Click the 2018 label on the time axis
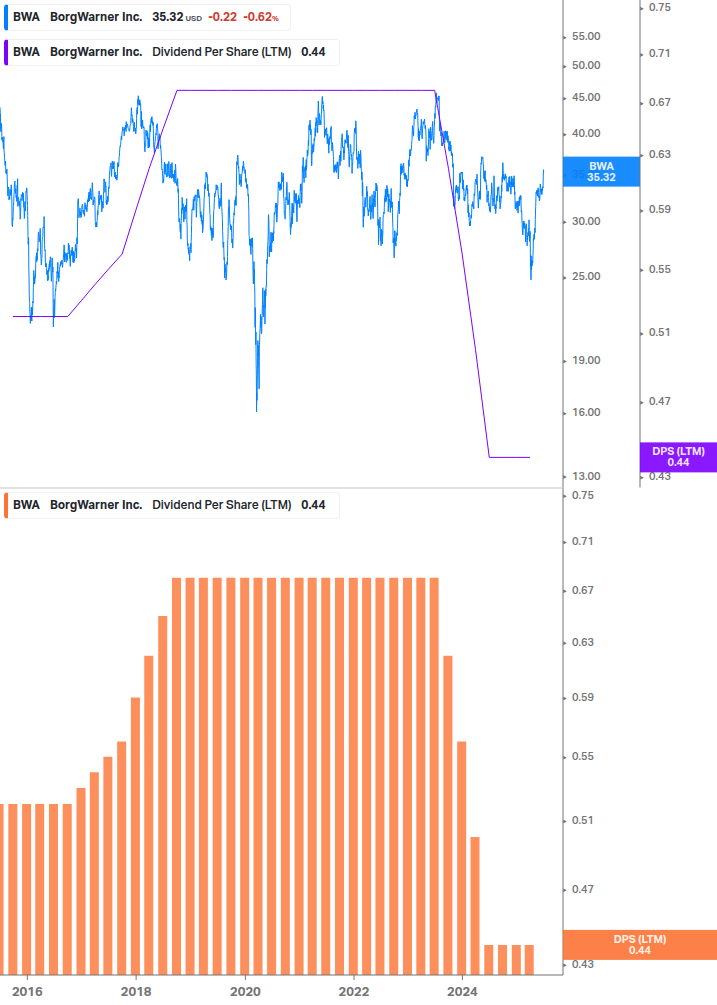 (136, 992)
